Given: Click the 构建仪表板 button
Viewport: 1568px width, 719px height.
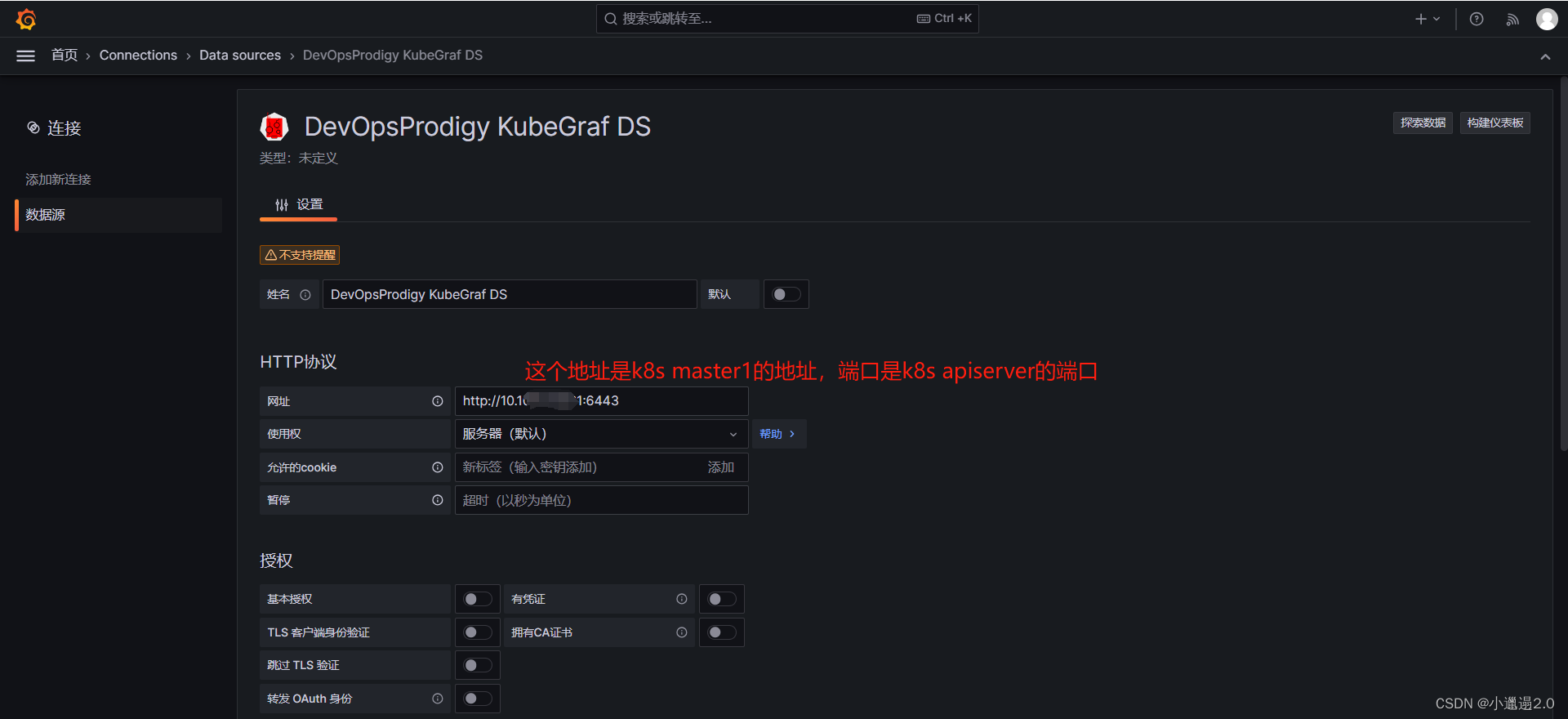Looking at the screenshot, I should 1495,123.
